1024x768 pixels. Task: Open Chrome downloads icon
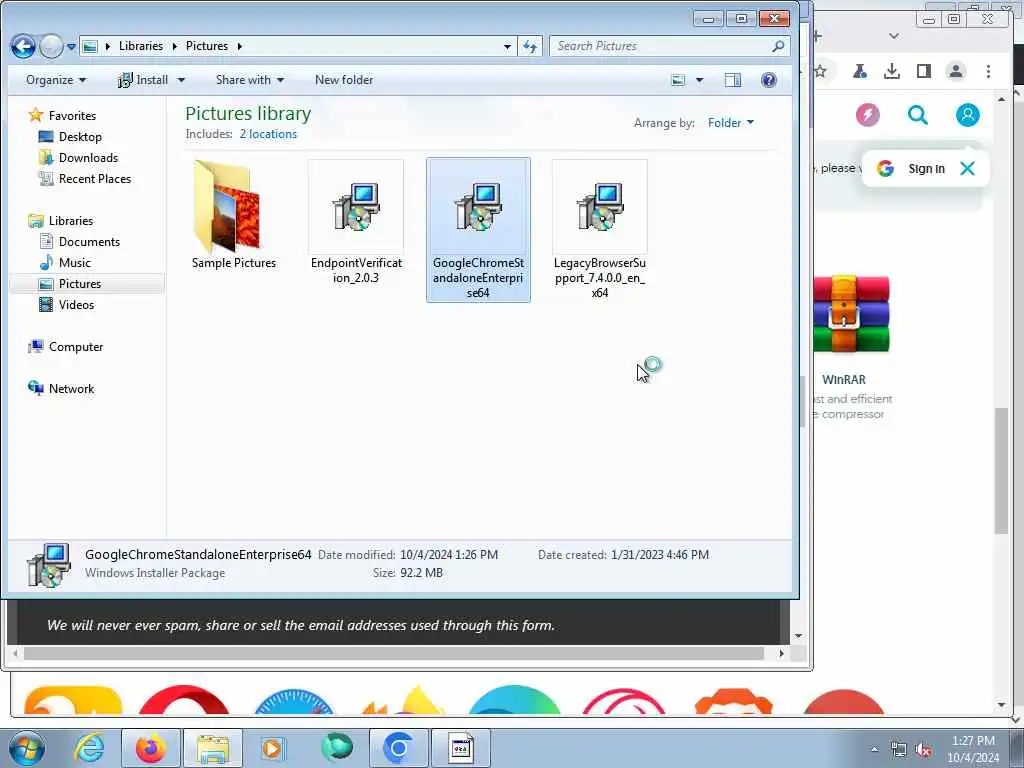click(x=891, y=71)
